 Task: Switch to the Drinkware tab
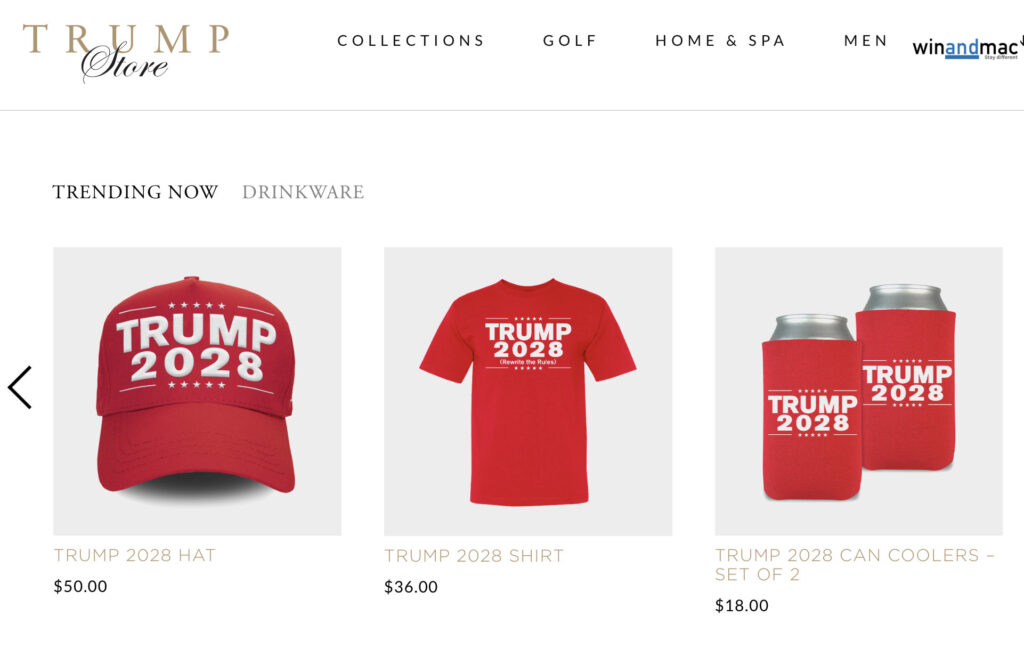303,192
